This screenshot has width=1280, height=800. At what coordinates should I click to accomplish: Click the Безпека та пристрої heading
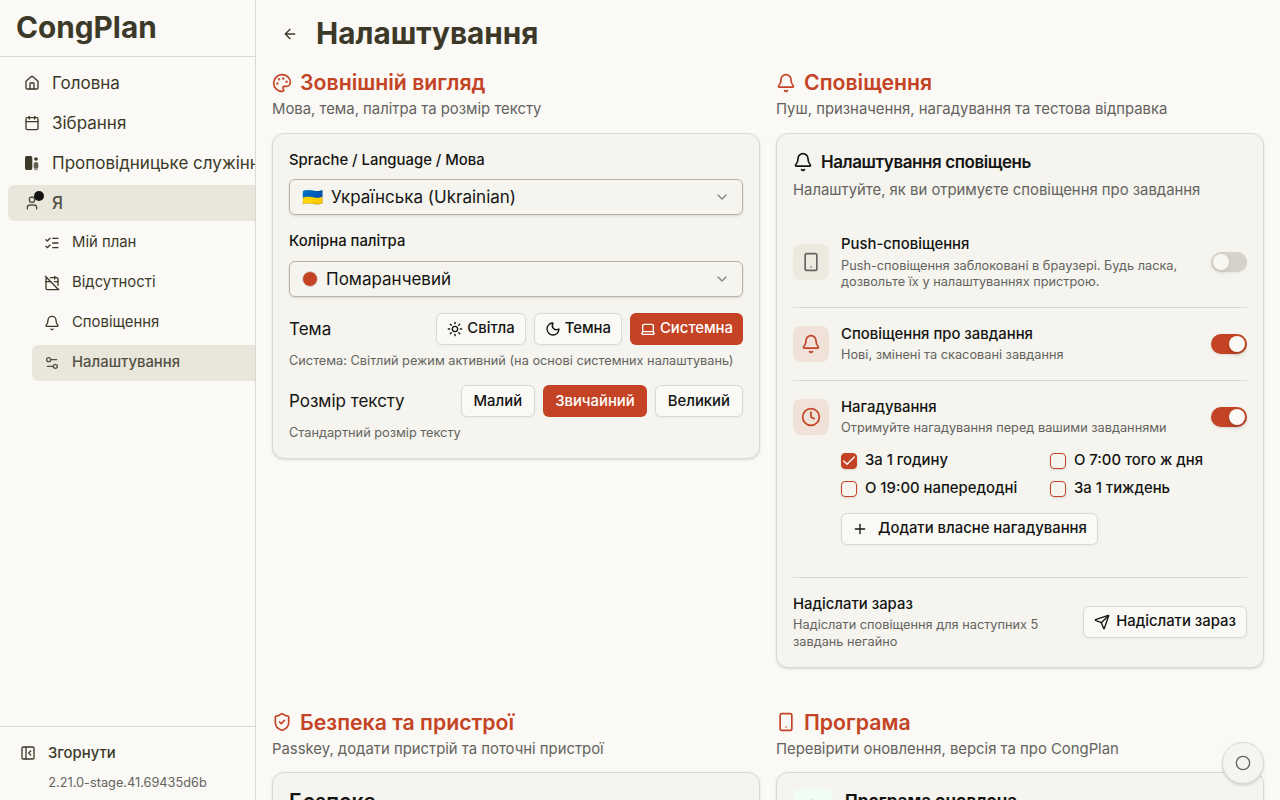[407, 723]
